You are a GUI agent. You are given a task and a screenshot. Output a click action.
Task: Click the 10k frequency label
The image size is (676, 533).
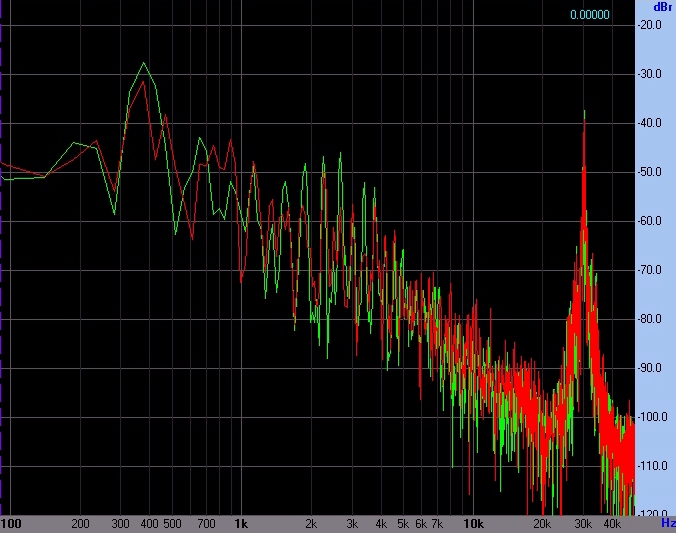473,524
